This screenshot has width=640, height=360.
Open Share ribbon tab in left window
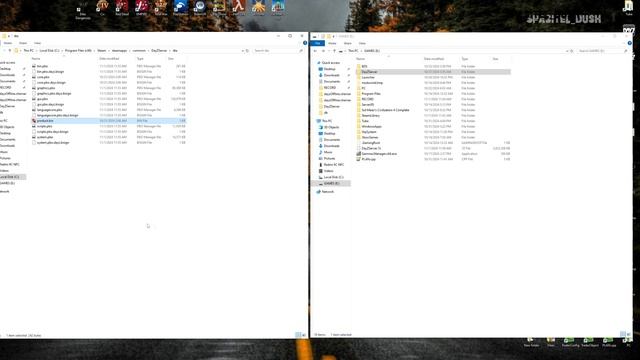(x=23, y=43)
